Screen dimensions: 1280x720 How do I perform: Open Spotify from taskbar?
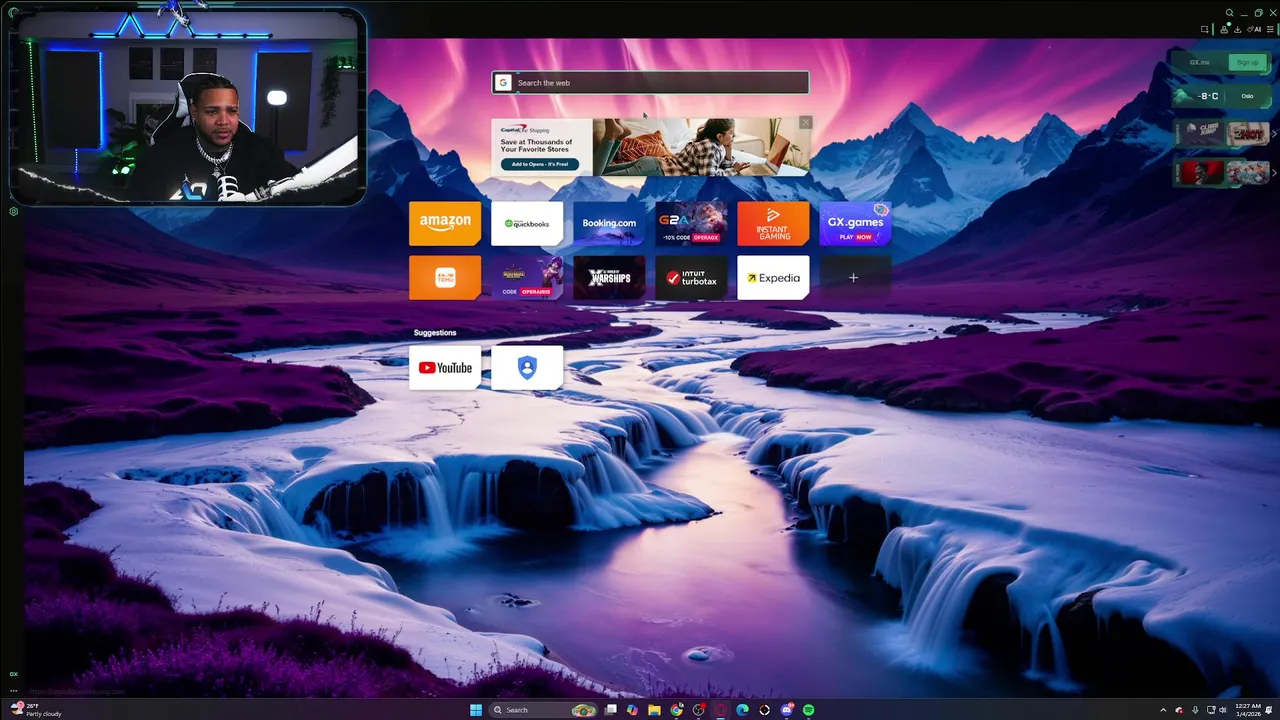[808, 710]
